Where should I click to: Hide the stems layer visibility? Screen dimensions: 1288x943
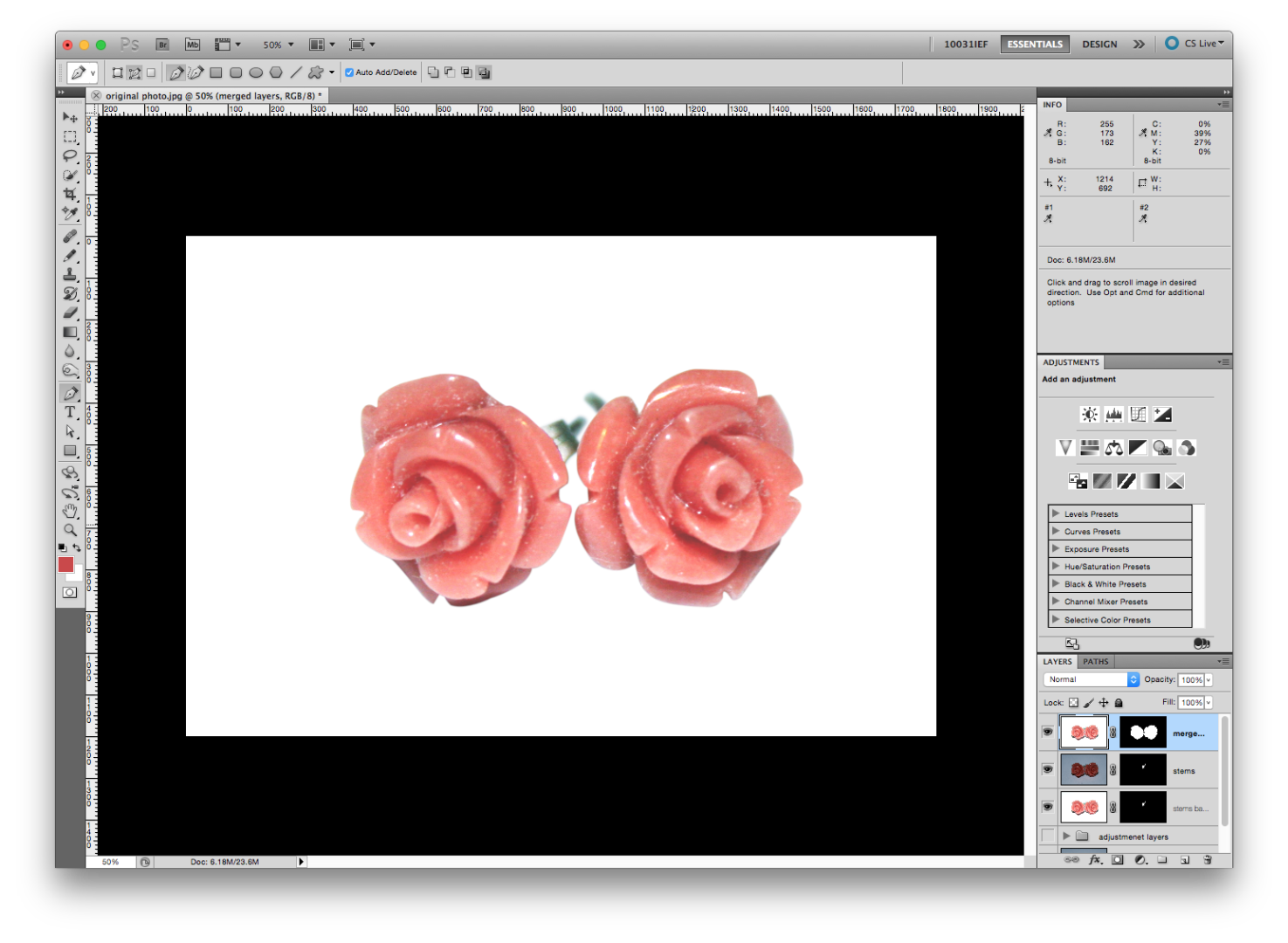point(1048,769)
